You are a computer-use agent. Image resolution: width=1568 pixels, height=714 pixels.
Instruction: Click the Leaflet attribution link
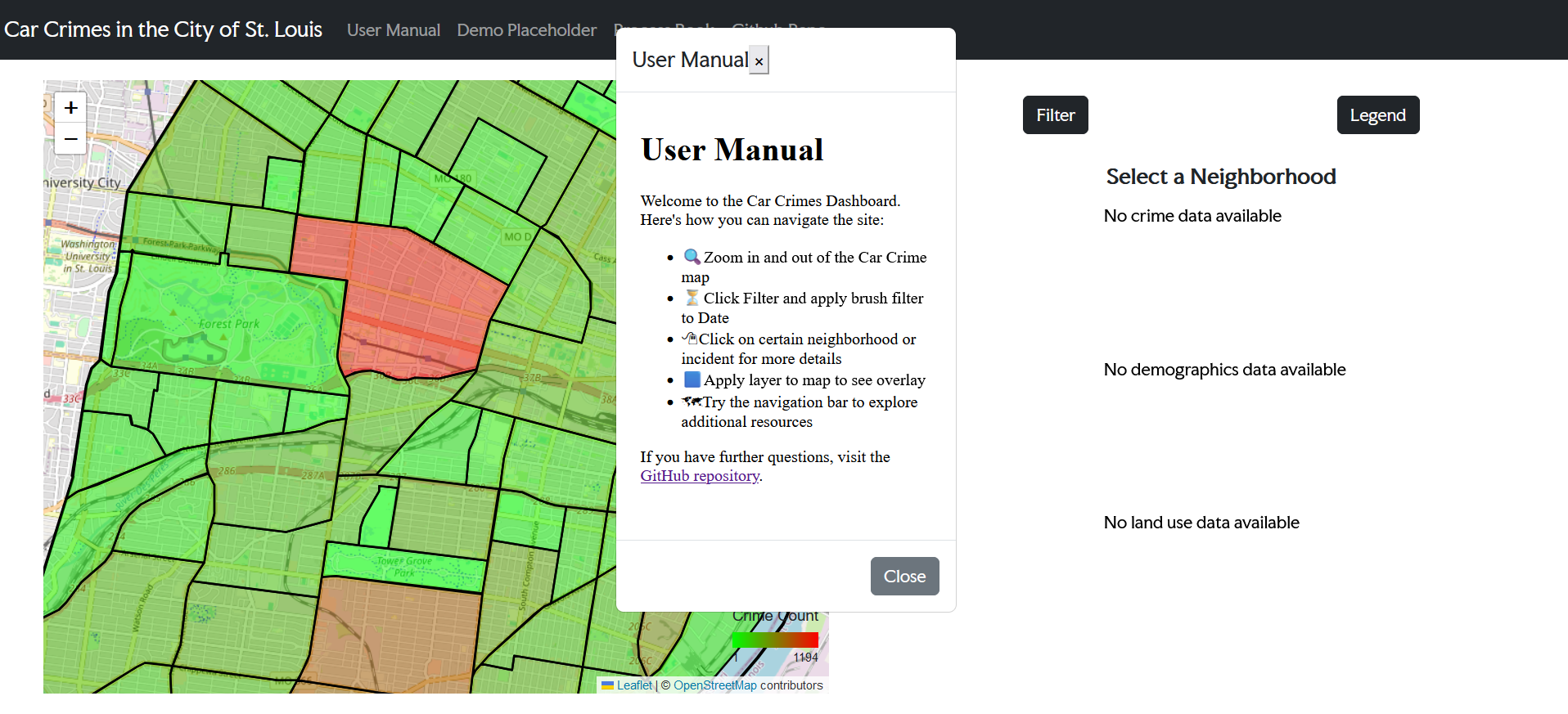point(634,685)
